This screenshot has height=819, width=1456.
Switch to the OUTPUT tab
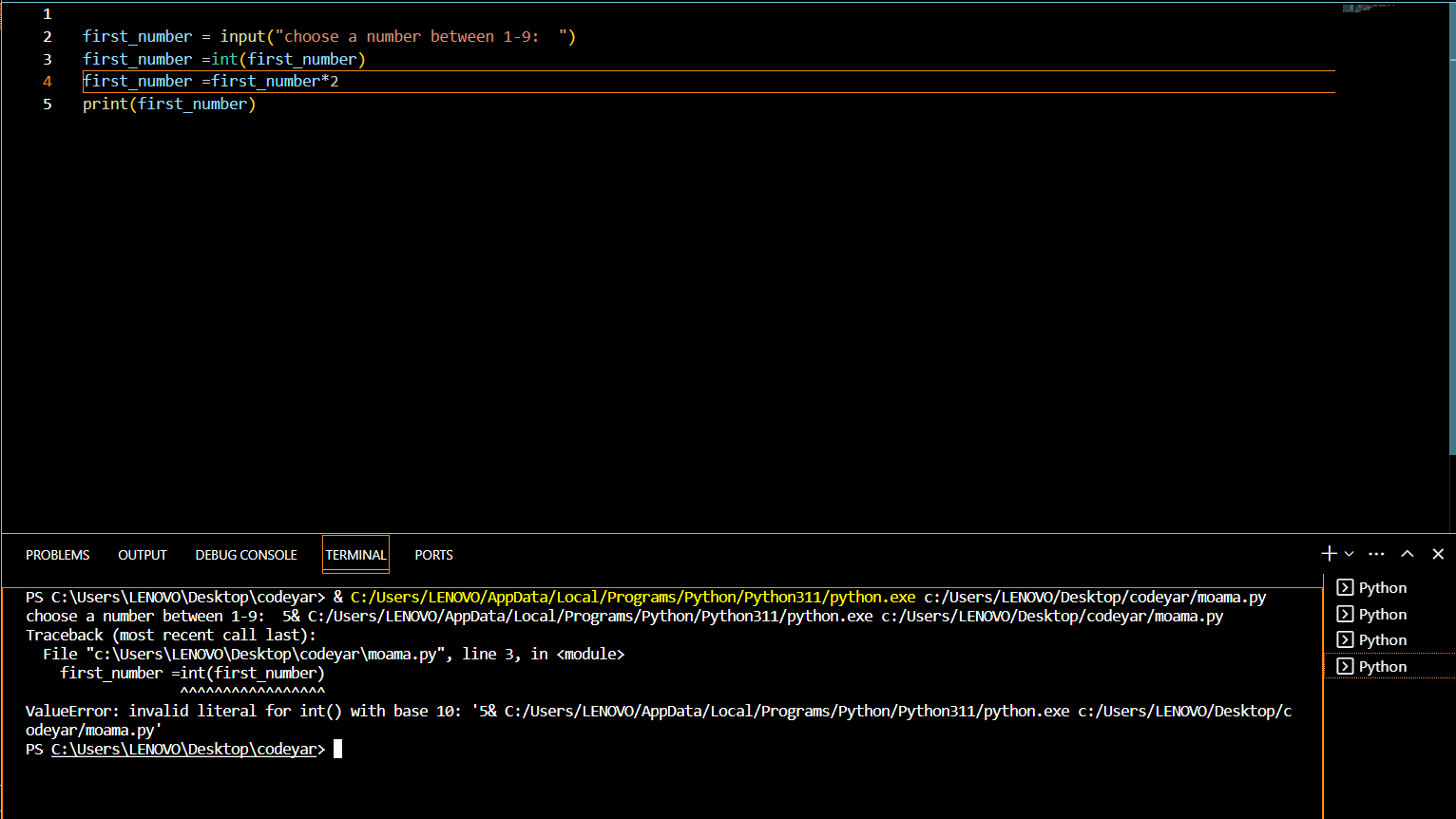143,555
